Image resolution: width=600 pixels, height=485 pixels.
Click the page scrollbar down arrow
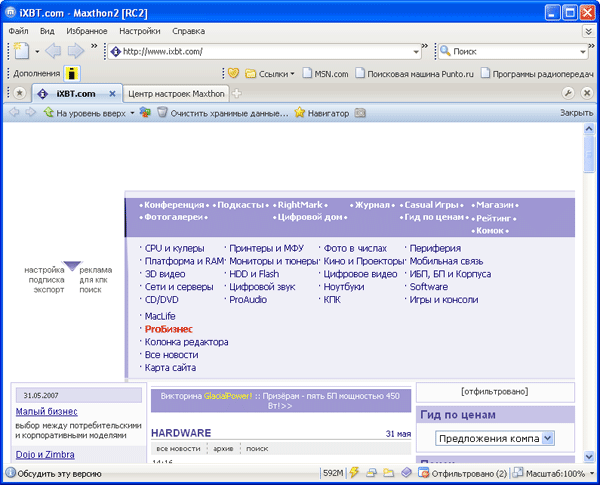589,456
